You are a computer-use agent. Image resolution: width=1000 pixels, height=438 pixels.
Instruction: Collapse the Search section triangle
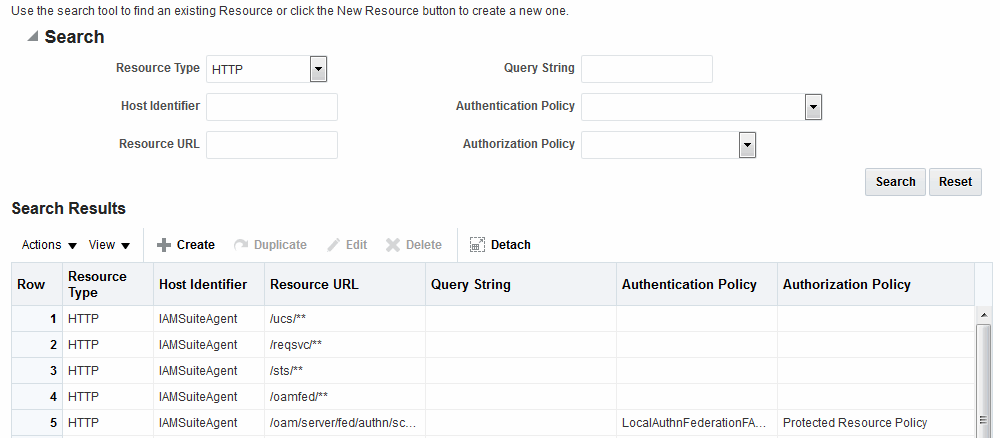click(33, 37)
